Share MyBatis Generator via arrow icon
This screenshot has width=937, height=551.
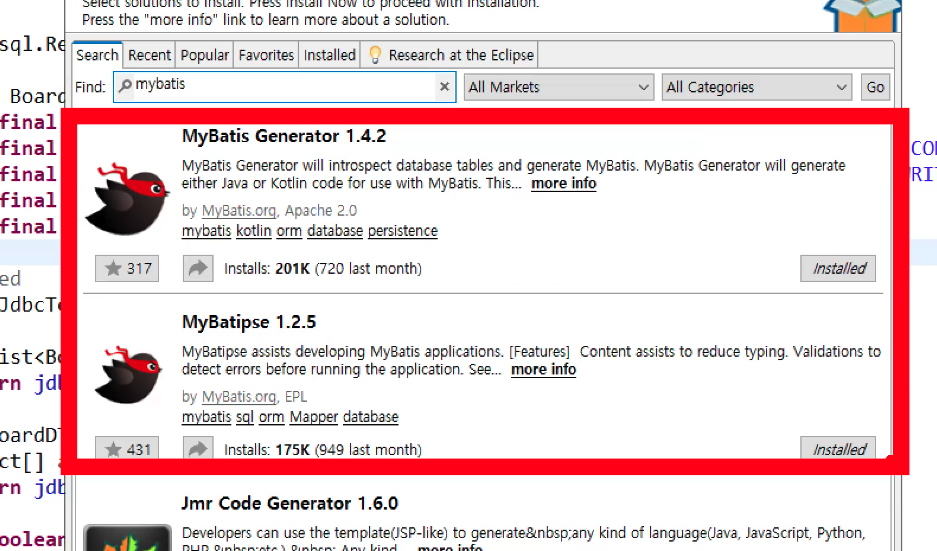198,268
